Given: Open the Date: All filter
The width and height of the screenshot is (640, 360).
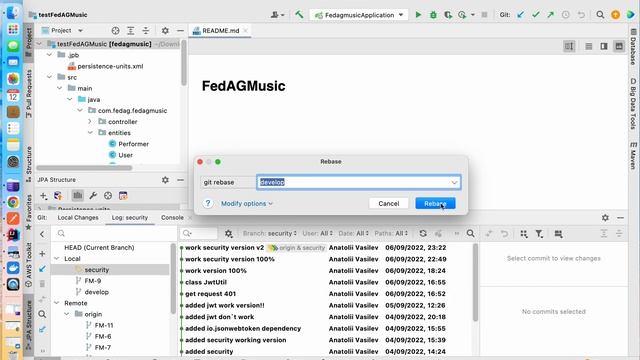Looking at the screenshot, I should [x=353, y=233].
